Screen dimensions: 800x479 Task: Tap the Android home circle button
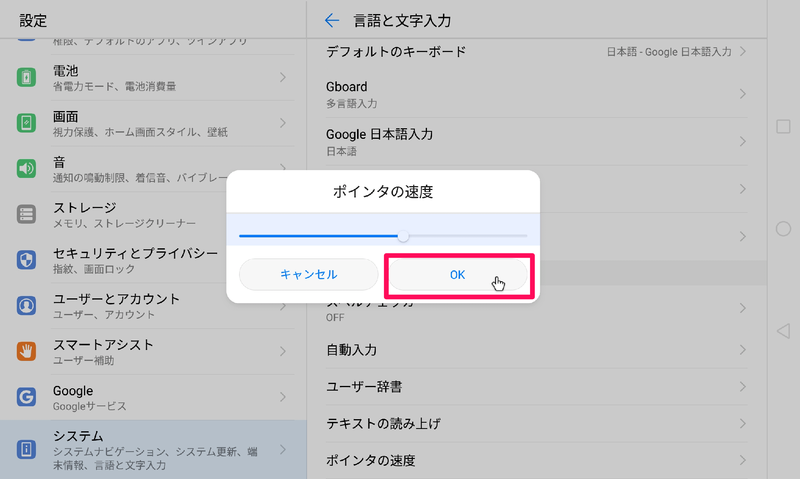click(783, 229)
